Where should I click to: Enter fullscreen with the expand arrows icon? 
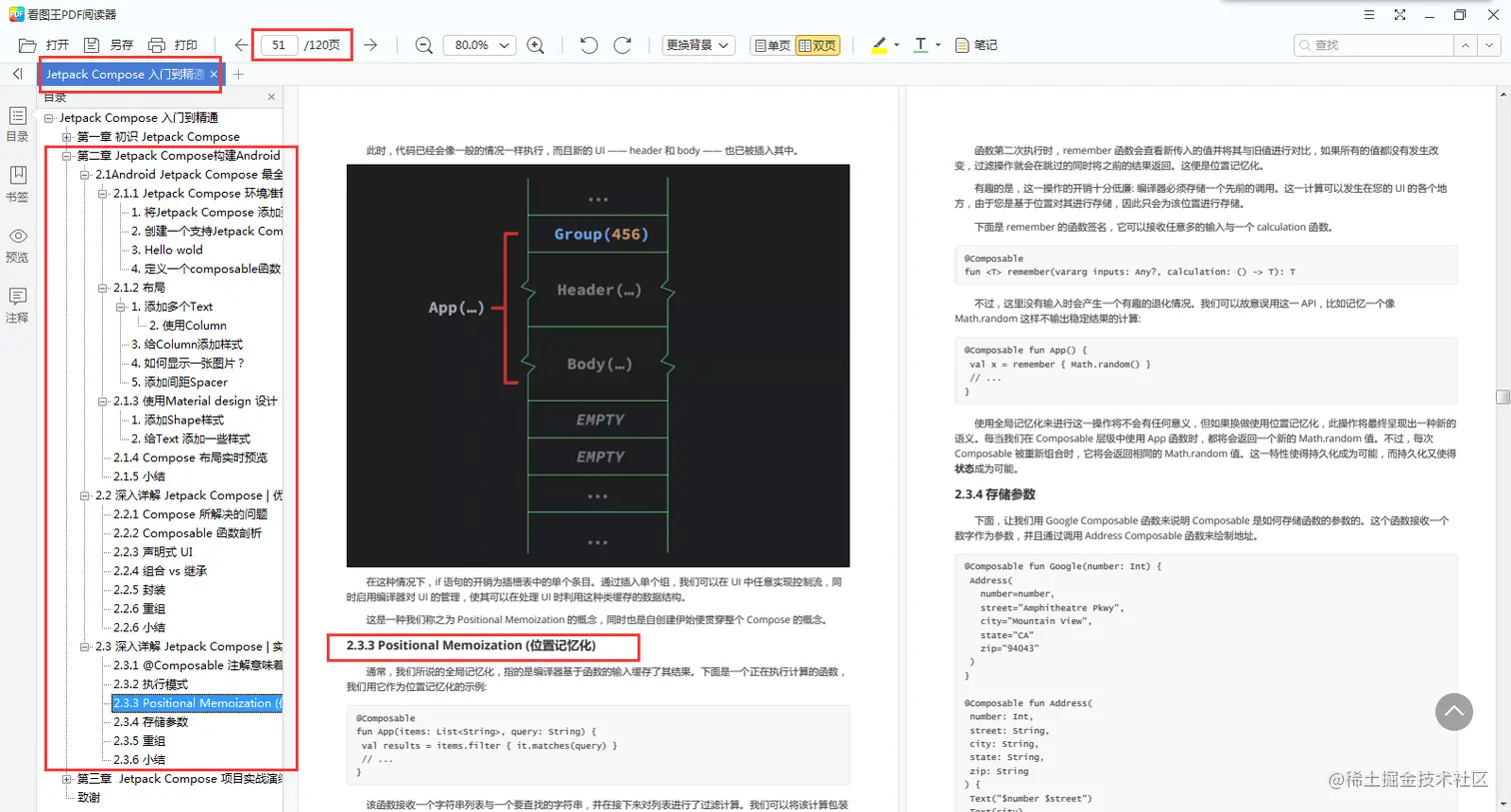click(x=1400, y=14)
